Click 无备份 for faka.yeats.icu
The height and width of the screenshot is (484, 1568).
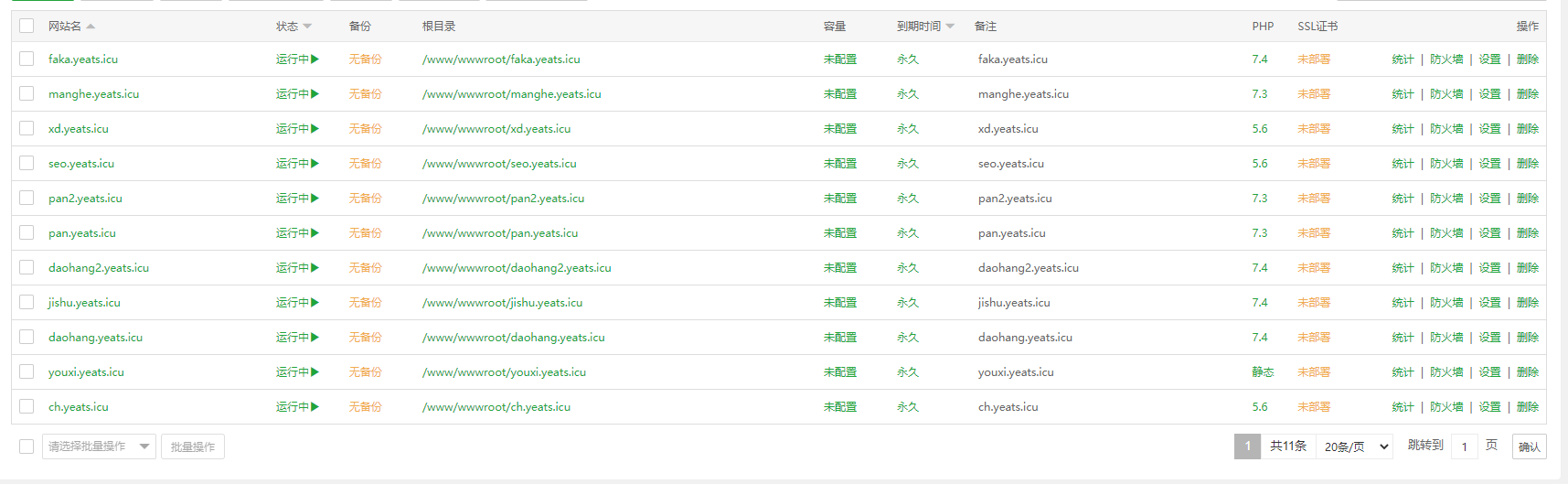365,59
